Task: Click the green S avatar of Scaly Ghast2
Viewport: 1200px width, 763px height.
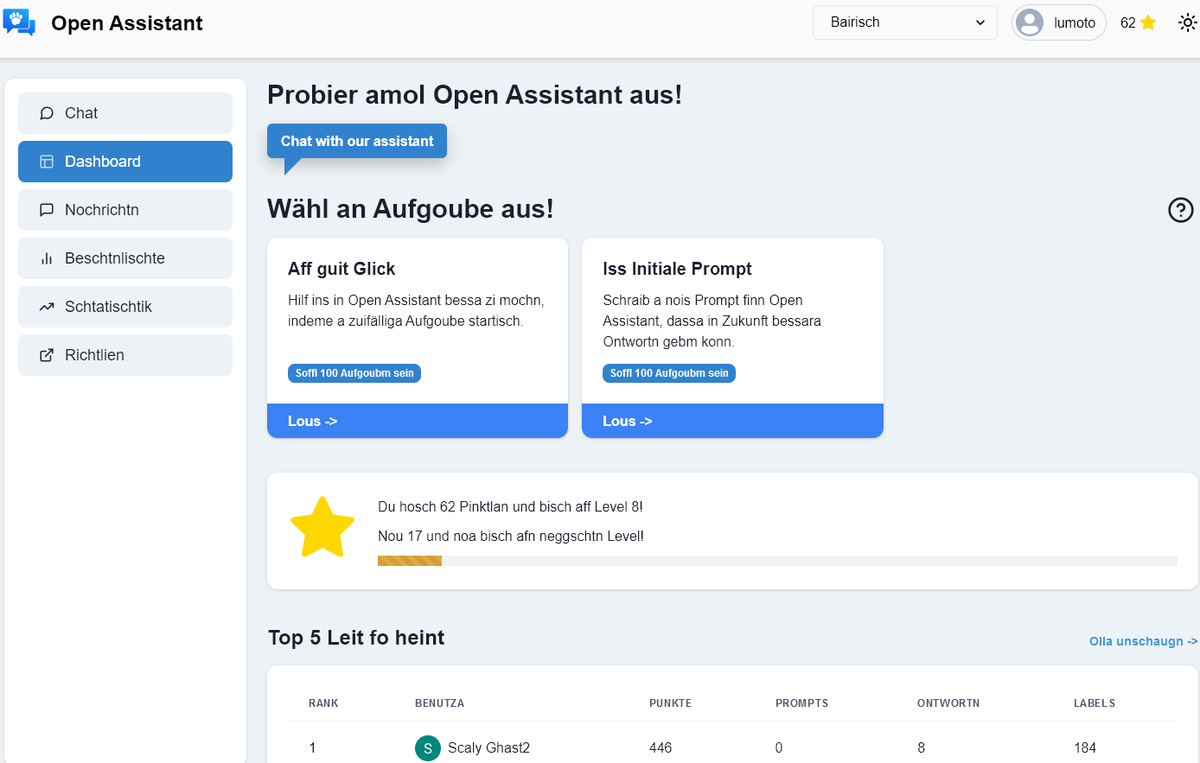Action: (x=427, y=748)
